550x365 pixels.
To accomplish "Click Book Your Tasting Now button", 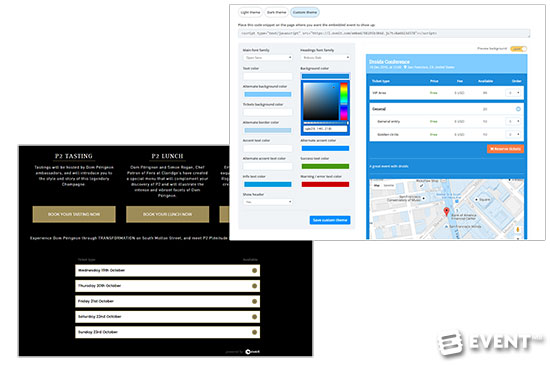I will tap(74, 214).
